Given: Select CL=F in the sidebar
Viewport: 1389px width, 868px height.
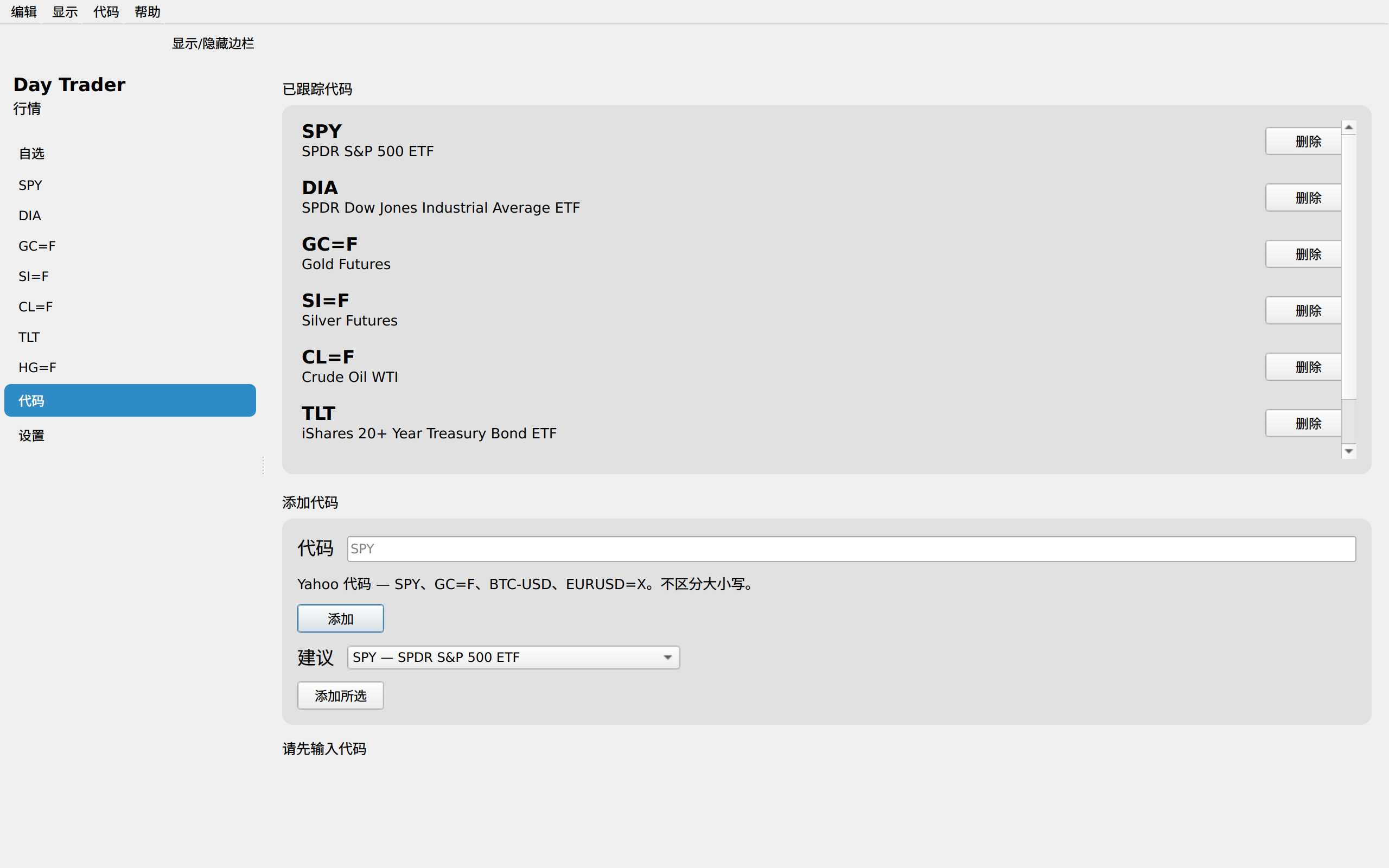Looking at the screenshot, I should point(130,307).
